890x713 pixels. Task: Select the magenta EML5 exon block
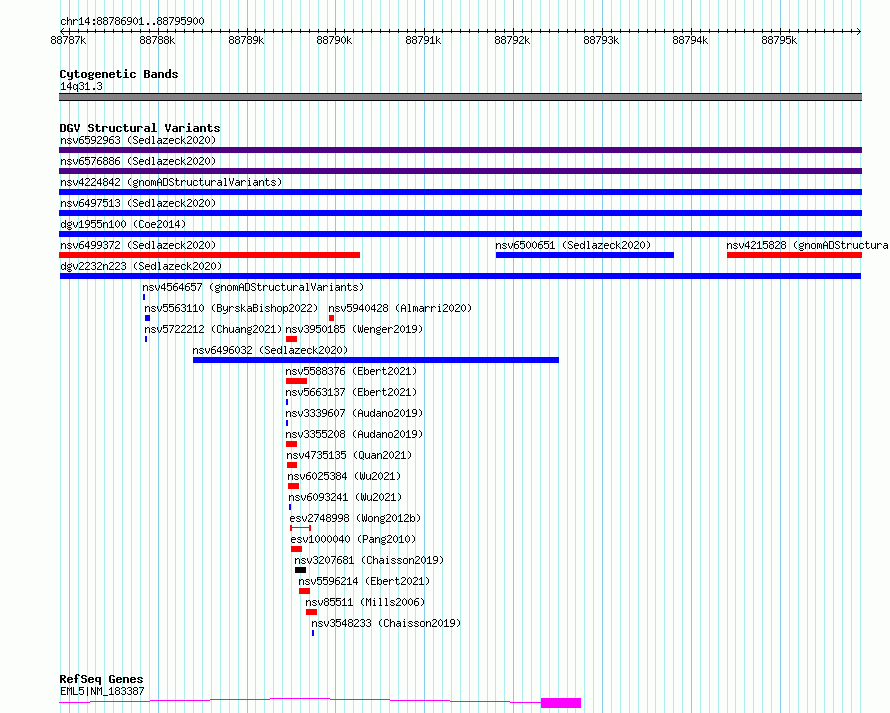coord(561,703)
